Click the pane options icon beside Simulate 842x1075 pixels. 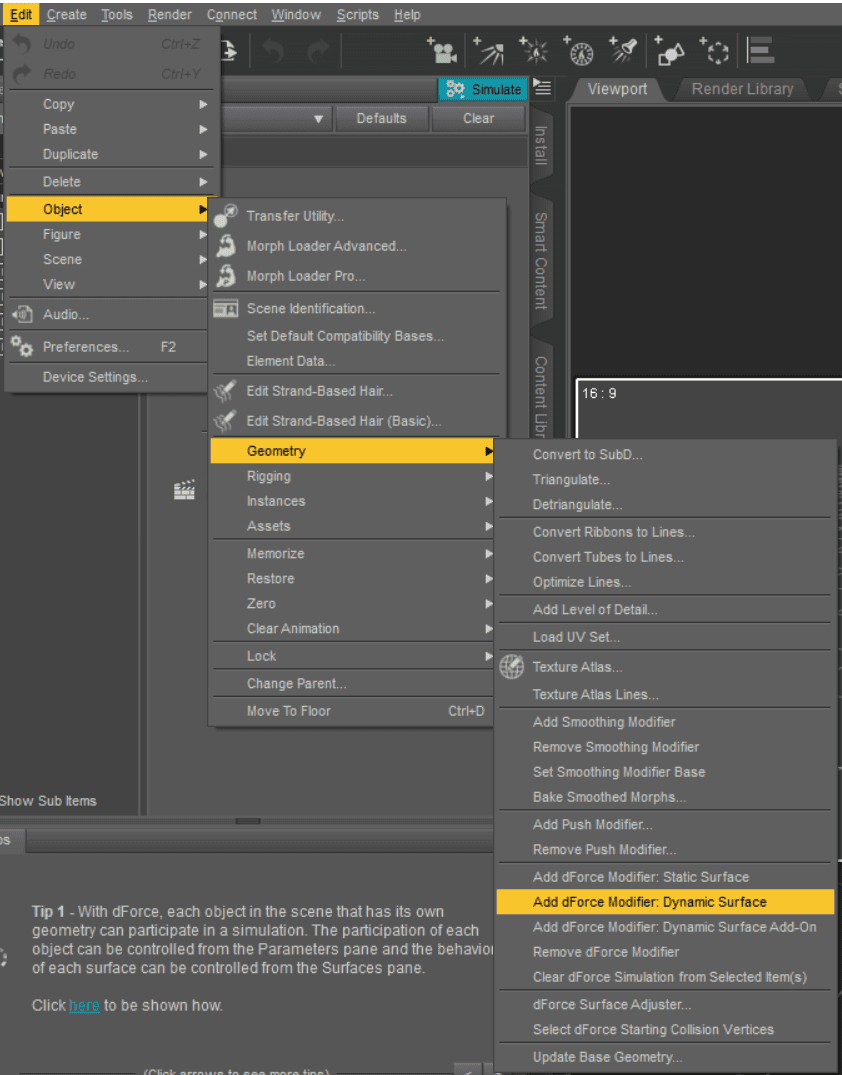(542, 88)
